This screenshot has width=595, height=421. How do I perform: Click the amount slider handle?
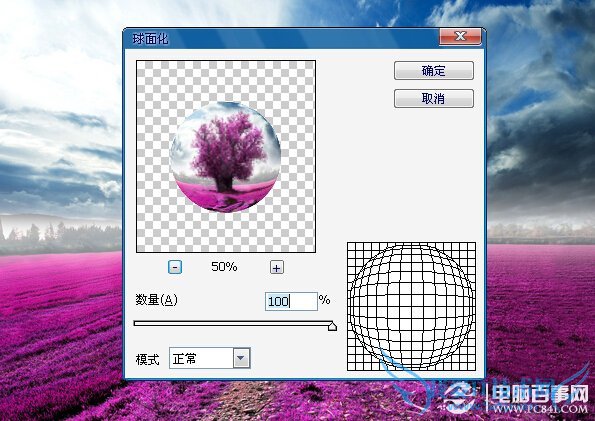pyautogui.click(x=332, y=326)
